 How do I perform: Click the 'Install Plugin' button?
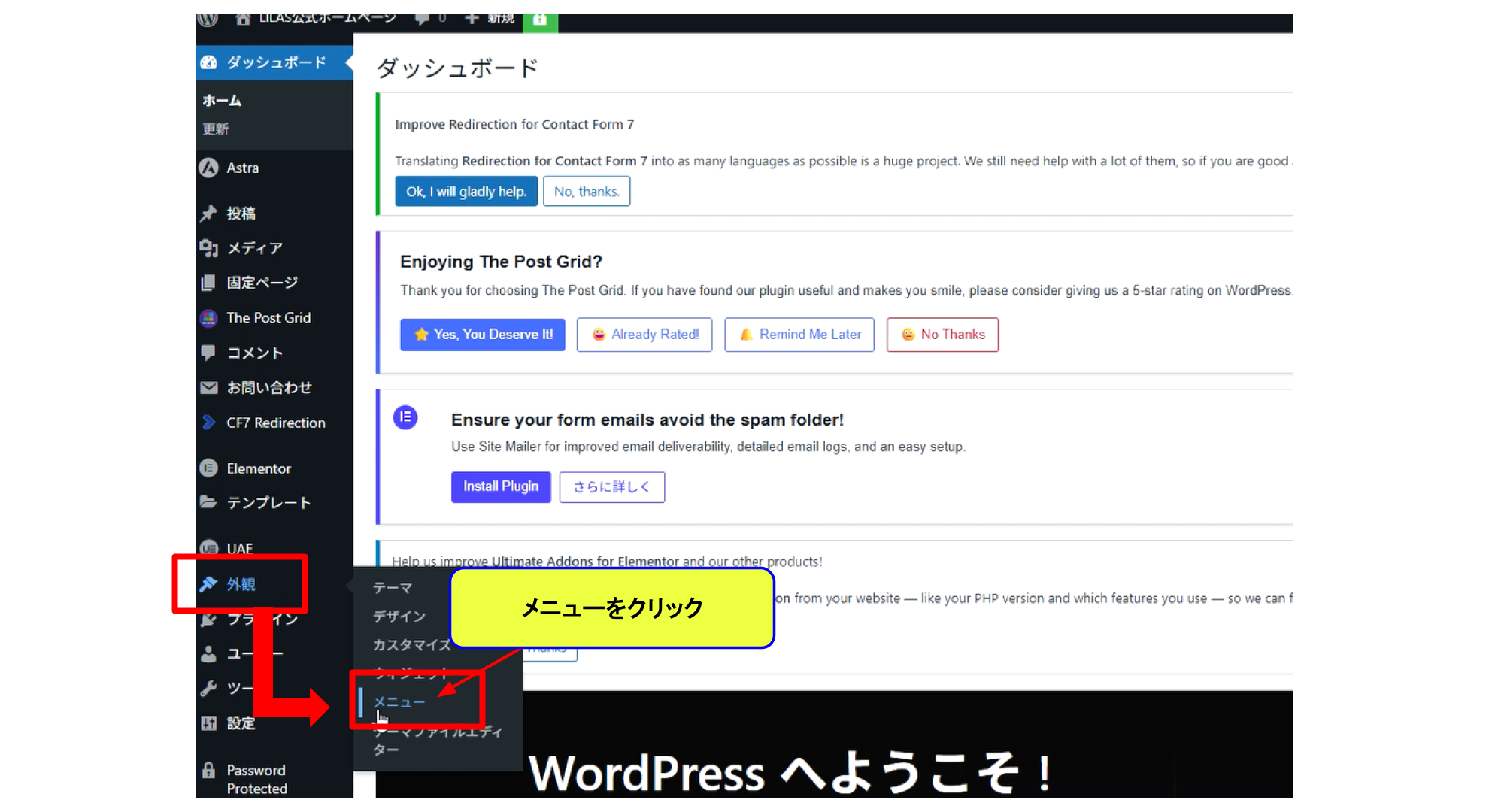click(x=501, y=487)
